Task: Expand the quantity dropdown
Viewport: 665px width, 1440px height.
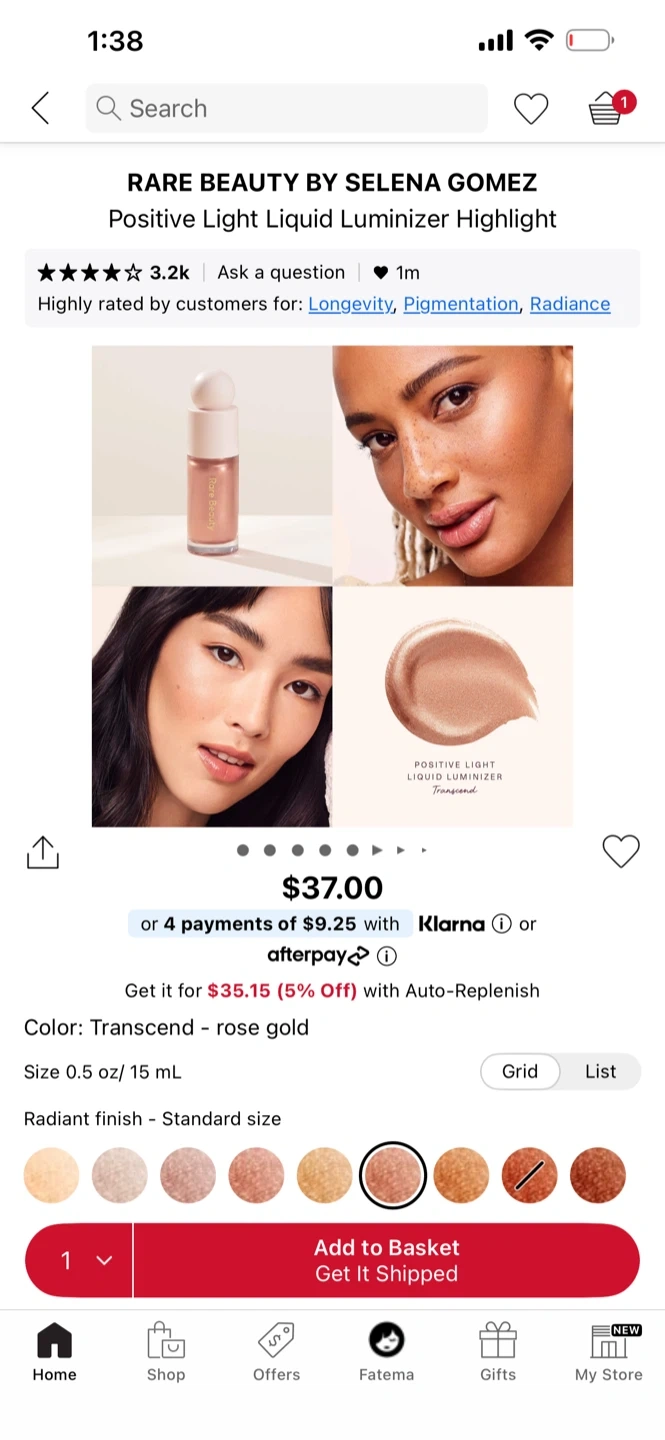Action: click(x=79, y=1260)
